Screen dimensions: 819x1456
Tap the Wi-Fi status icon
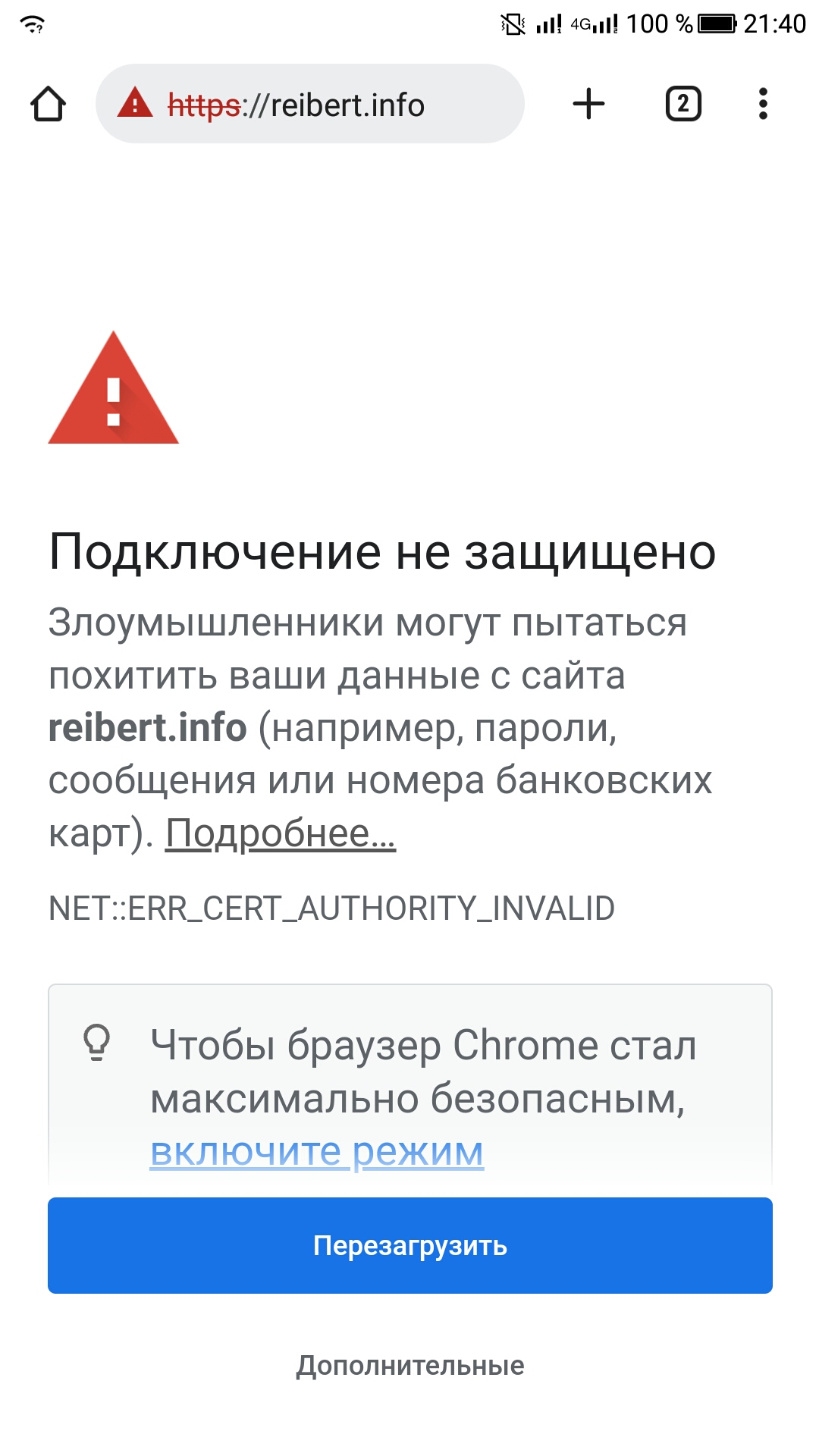coord(33,24)
